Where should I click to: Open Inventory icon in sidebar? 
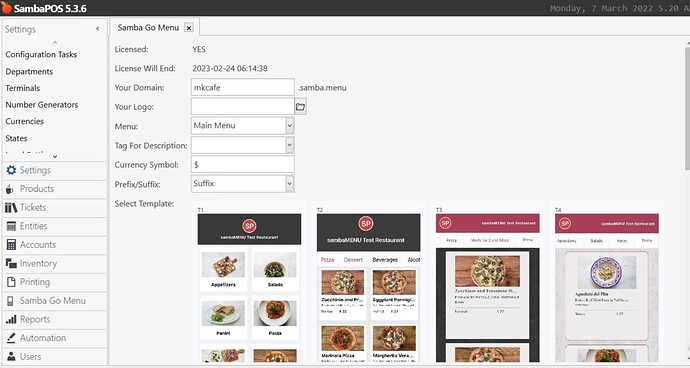11,263
